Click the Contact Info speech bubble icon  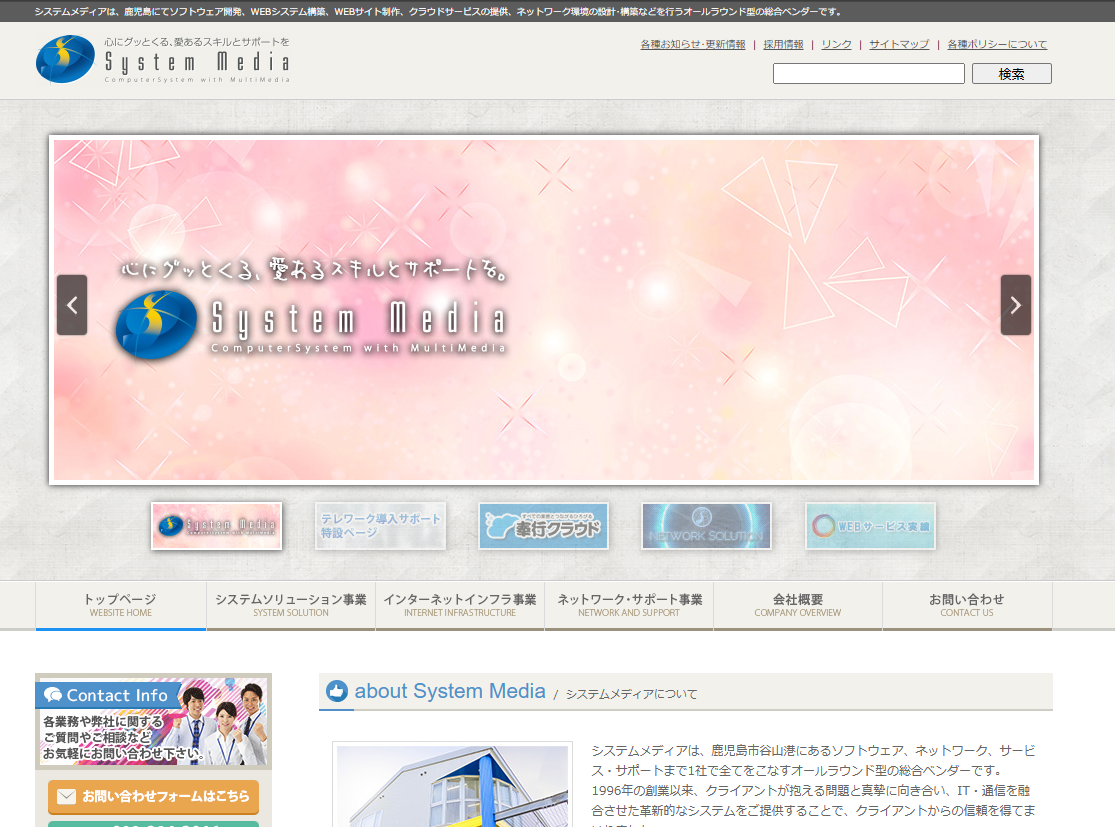click(x=53, y=695)
